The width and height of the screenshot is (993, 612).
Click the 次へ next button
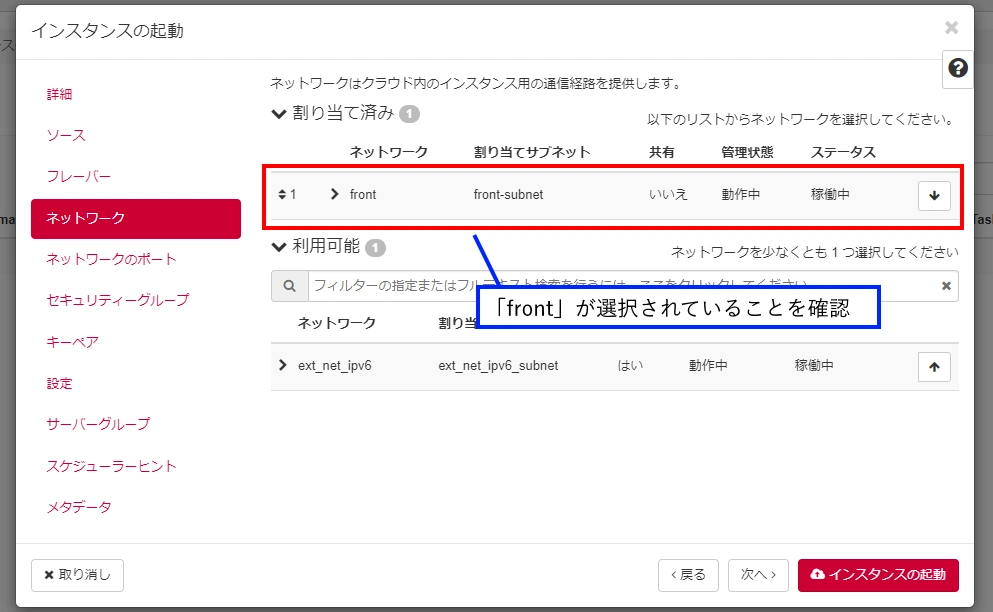758,575
